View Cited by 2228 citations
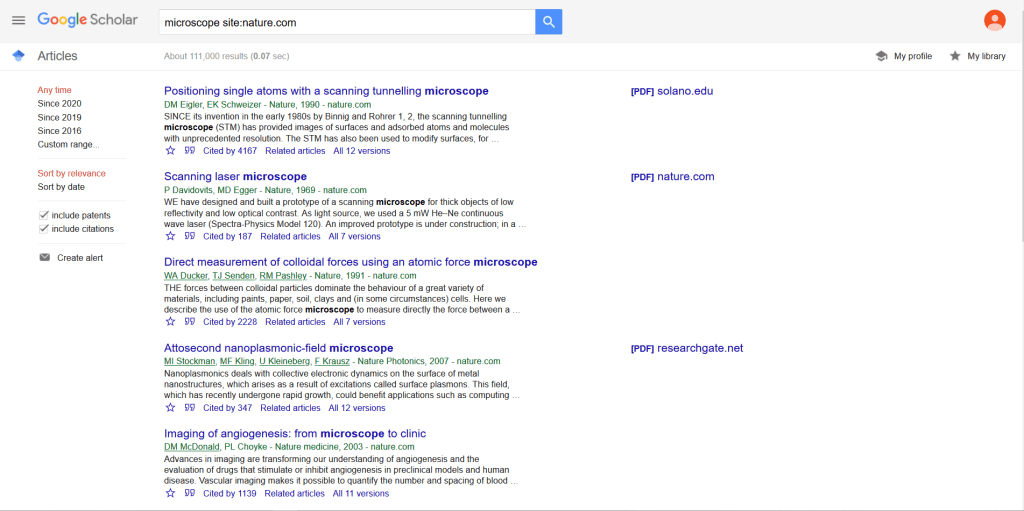Viewport: 1024px width, 511px height. click(230, 322)
